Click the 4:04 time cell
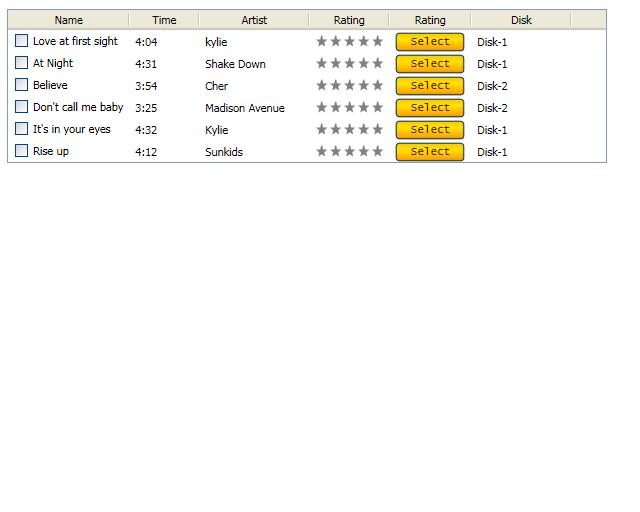The height and width of the screenshot is (512, 640). (146, 42)
